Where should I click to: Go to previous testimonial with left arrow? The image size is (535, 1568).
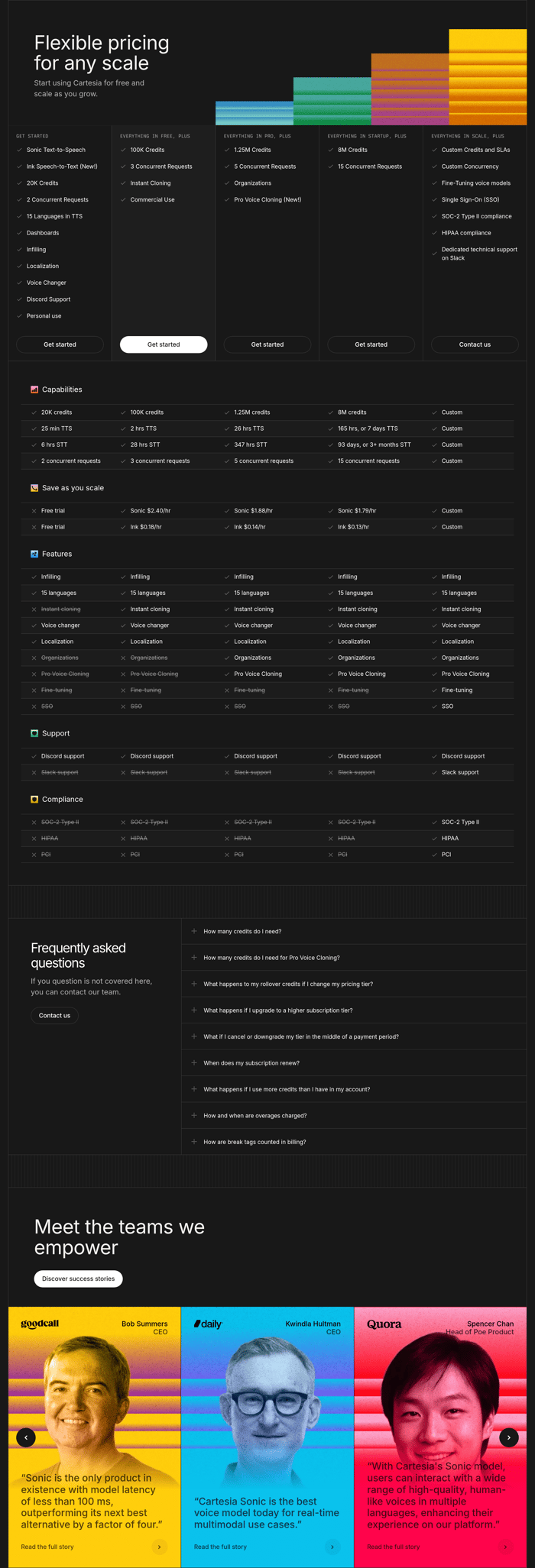tap(26, 1437)
